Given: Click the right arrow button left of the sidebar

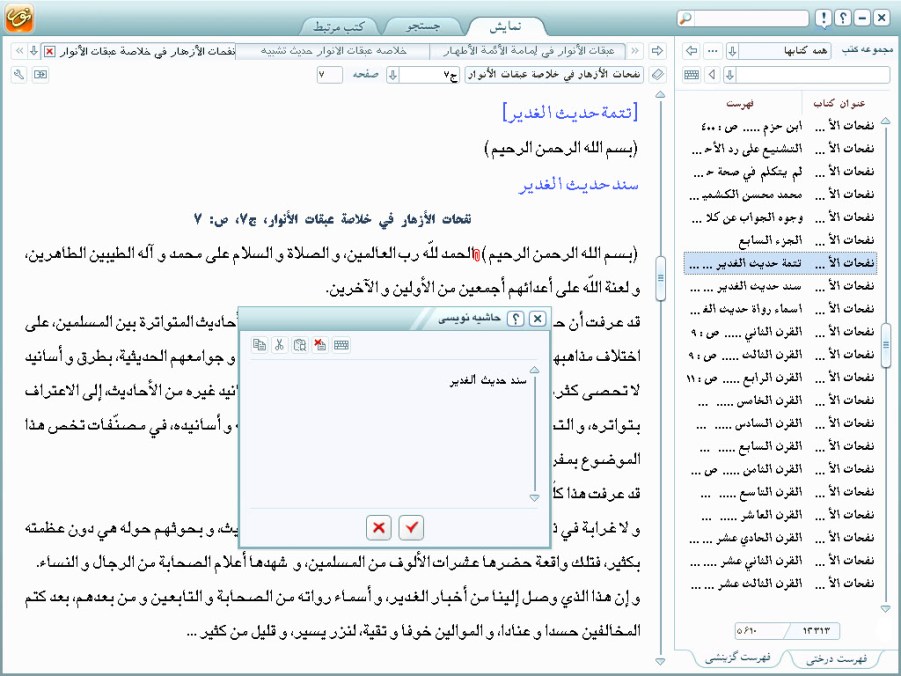Looking at the screenshot, I should [x=657, y=51].
